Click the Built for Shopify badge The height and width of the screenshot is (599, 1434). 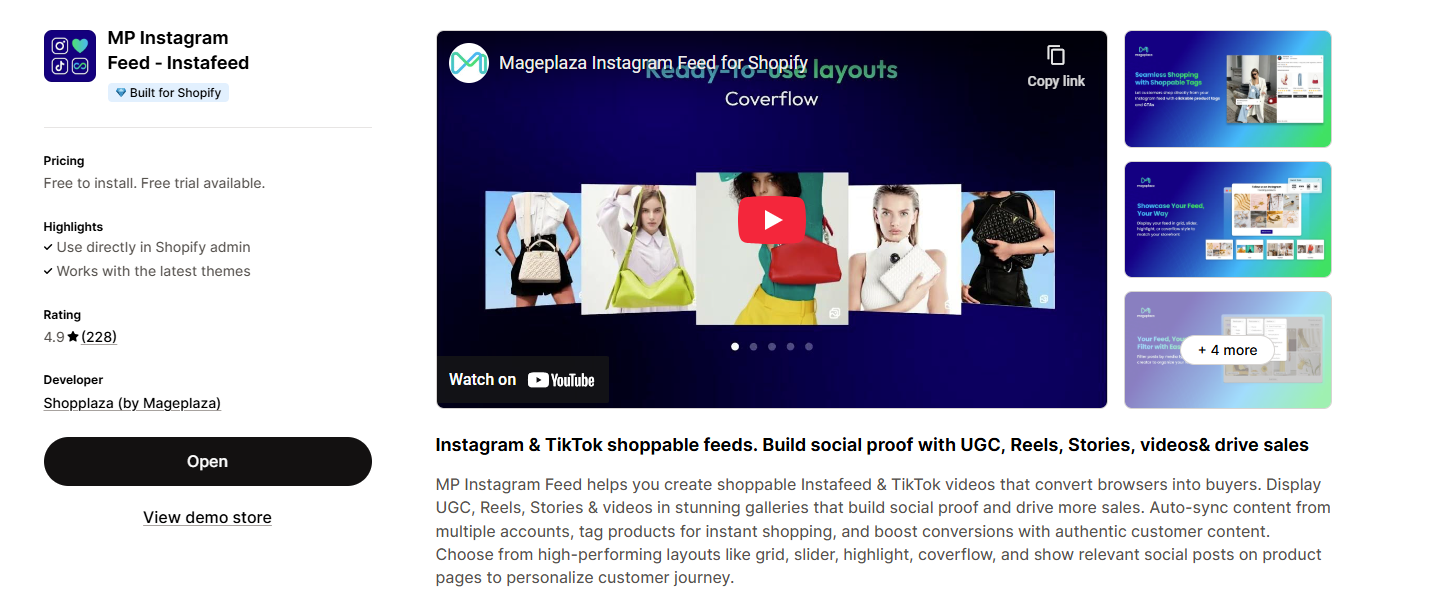click(169, 93)
